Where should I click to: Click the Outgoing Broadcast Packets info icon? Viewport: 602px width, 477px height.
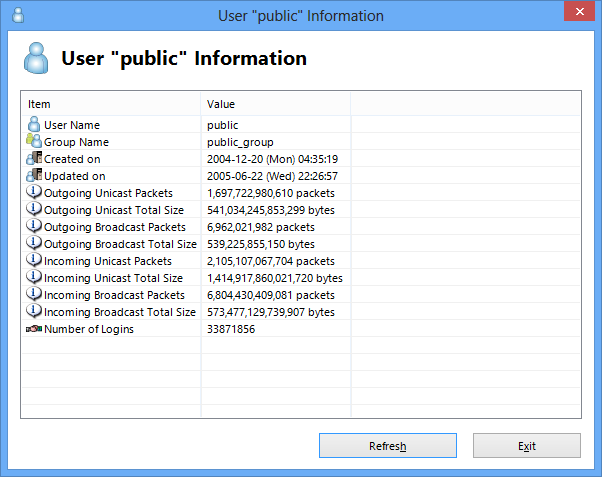[x=34, y=226]
